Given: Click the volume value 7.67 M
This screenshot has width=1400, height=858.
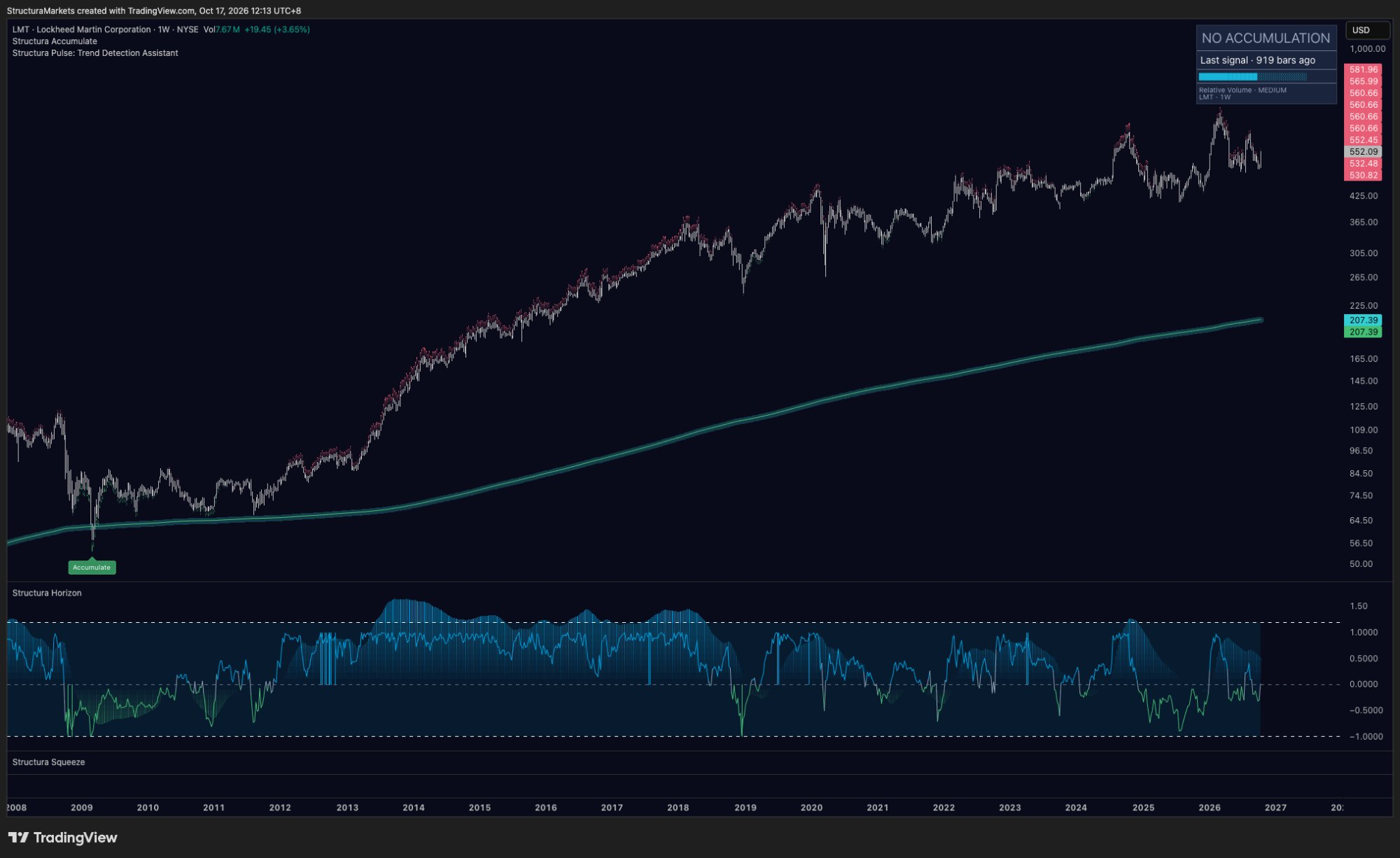Looking at the screenshot, I should pyautogui.click(x=227, y=29).
